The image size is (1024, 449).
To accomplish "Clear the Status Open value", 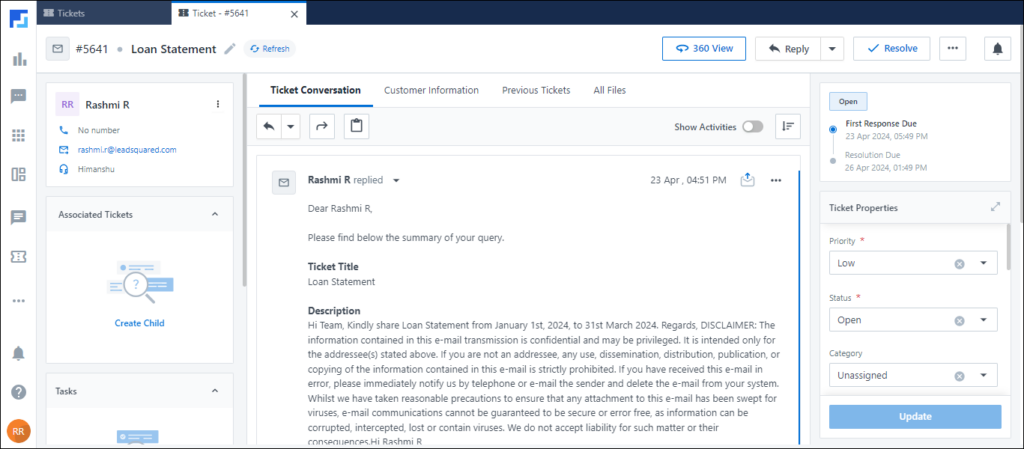I will coord(959,320).
